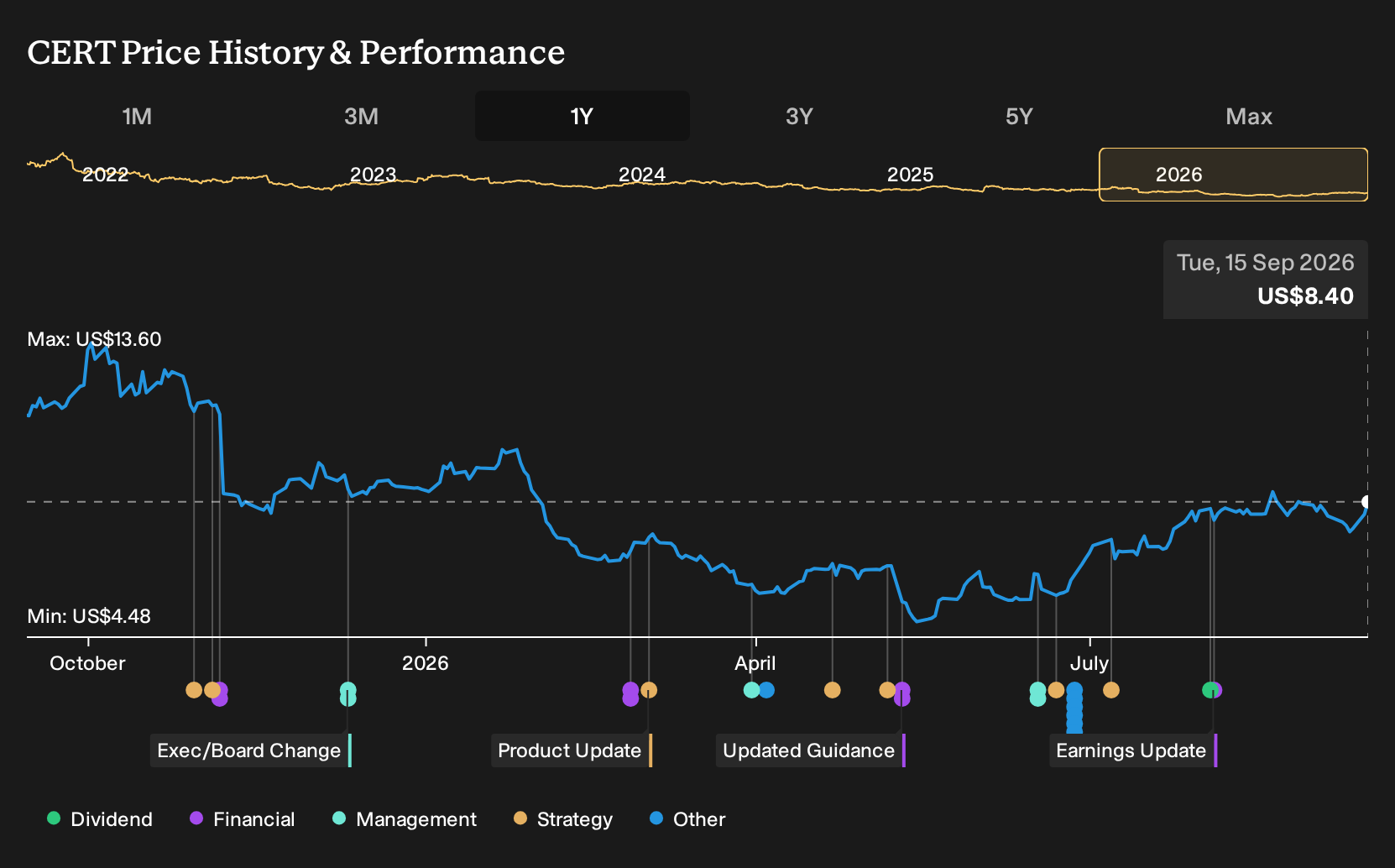Image resolution: width=1395 pixels, height=868 pixels.
Task: Click the white current-price dot on the chart line
Action: [1366, 501]
